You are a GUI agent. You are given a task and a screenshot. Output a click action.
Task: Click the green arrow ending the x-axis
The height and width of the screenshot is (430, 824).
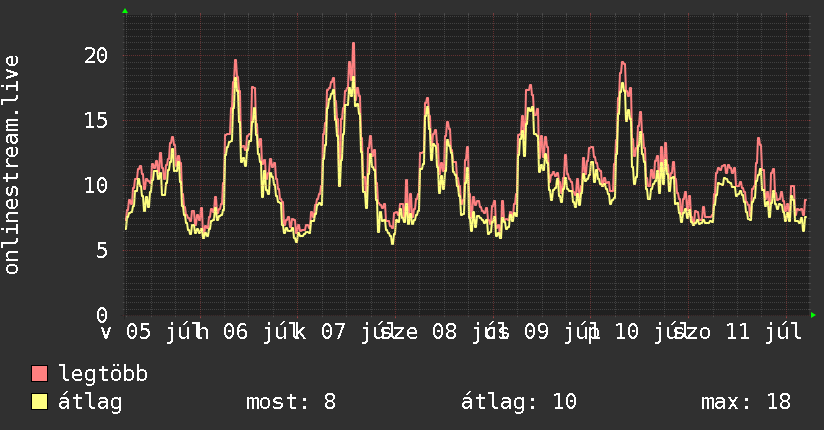(x=813, y=315)
